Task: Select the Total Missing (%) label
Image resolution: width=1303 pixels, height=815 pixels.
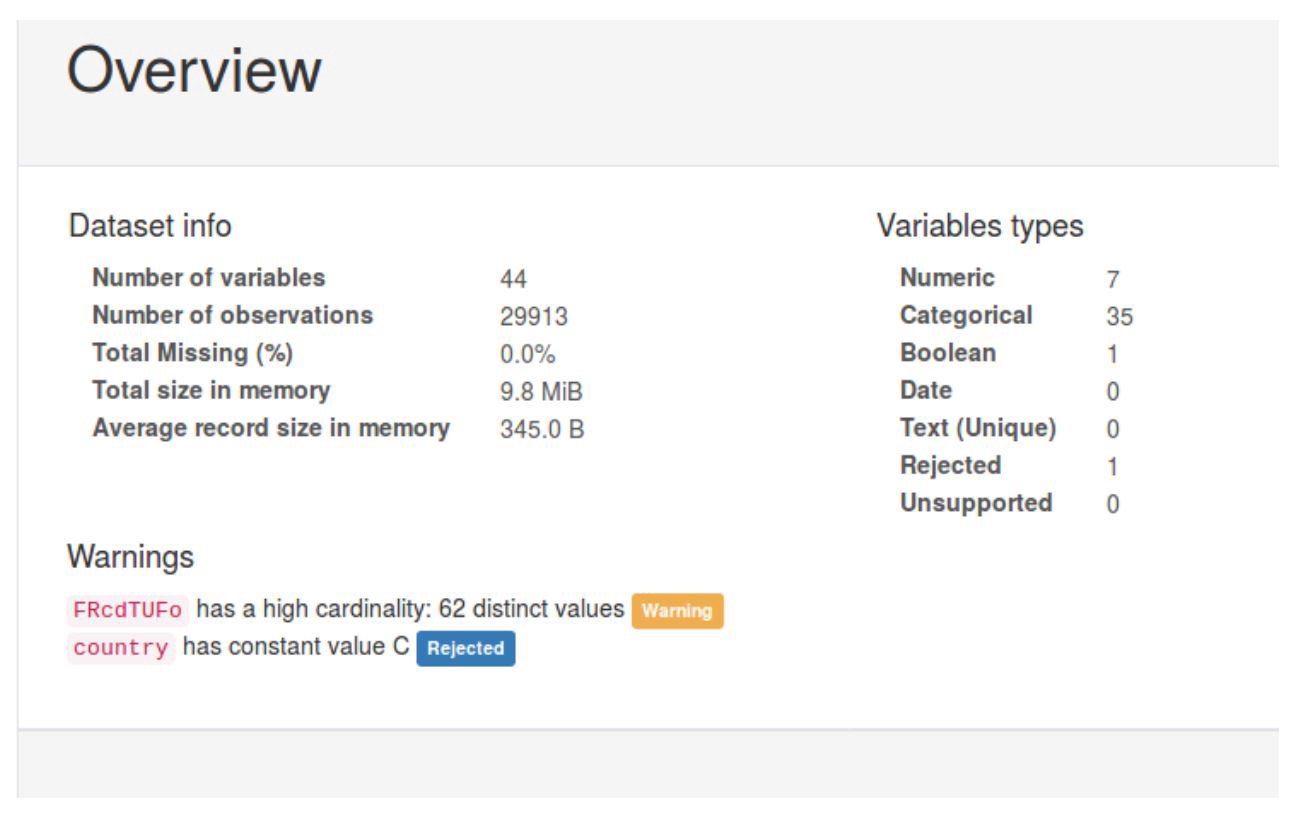Action: pyautogui.click(x=193, y=353)
